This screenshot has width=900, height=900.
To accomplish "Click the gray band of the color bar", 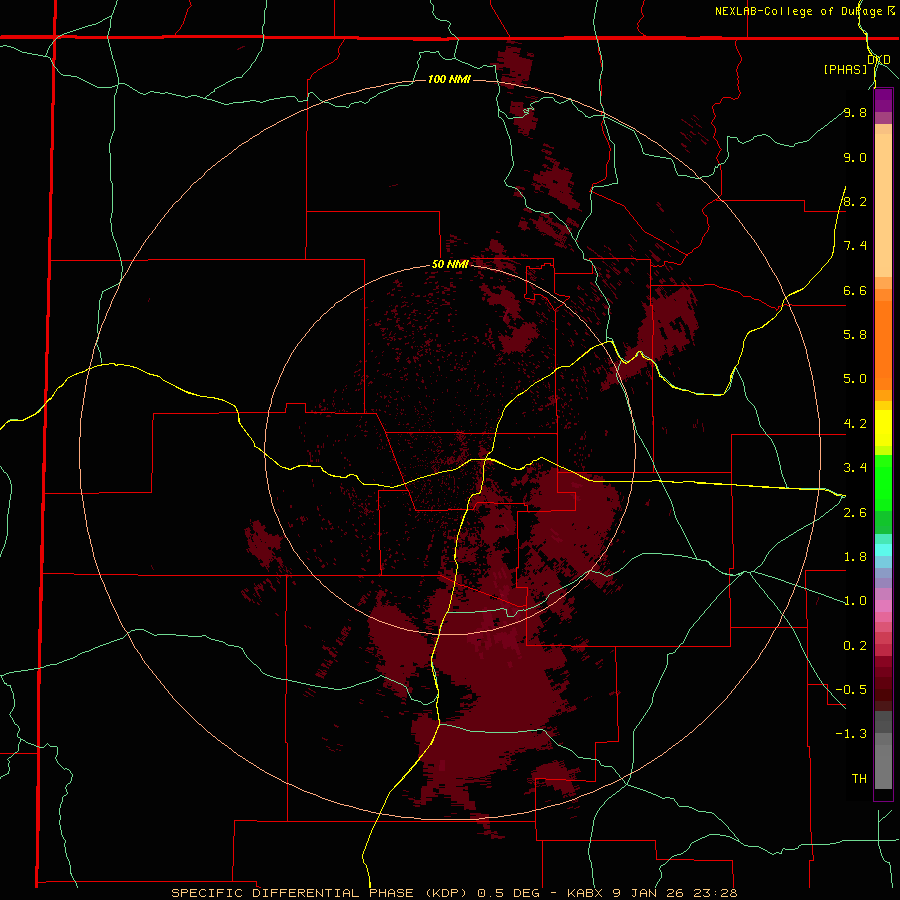I will pos(883,752).
